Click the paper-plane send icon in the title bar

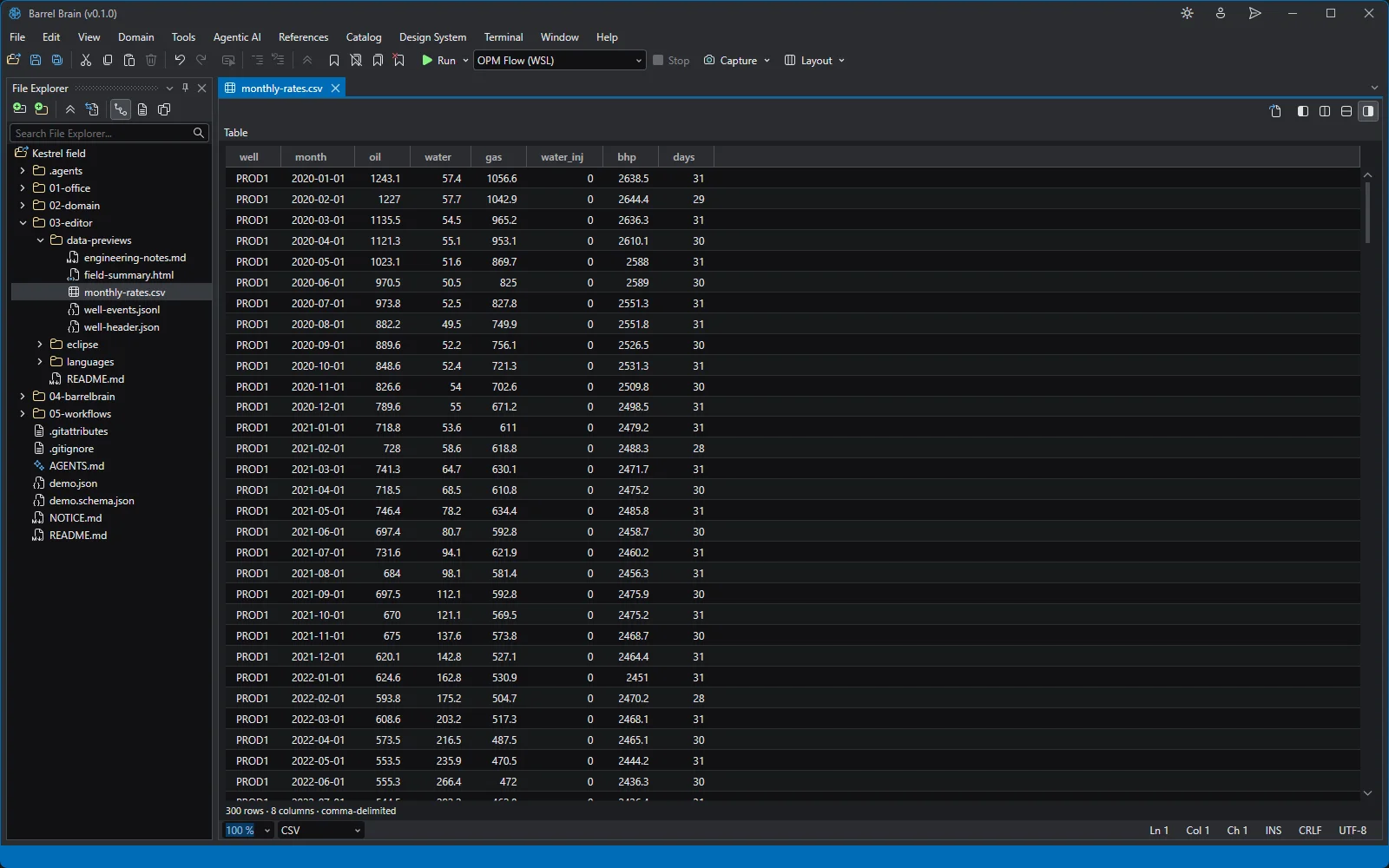tap(1255, 13)
